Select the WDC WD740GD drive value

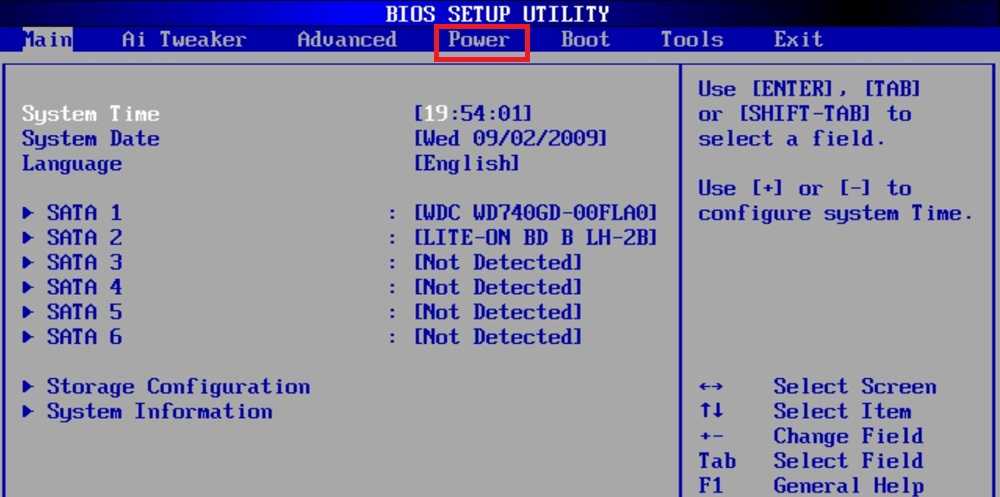click(x=536, y=213)
